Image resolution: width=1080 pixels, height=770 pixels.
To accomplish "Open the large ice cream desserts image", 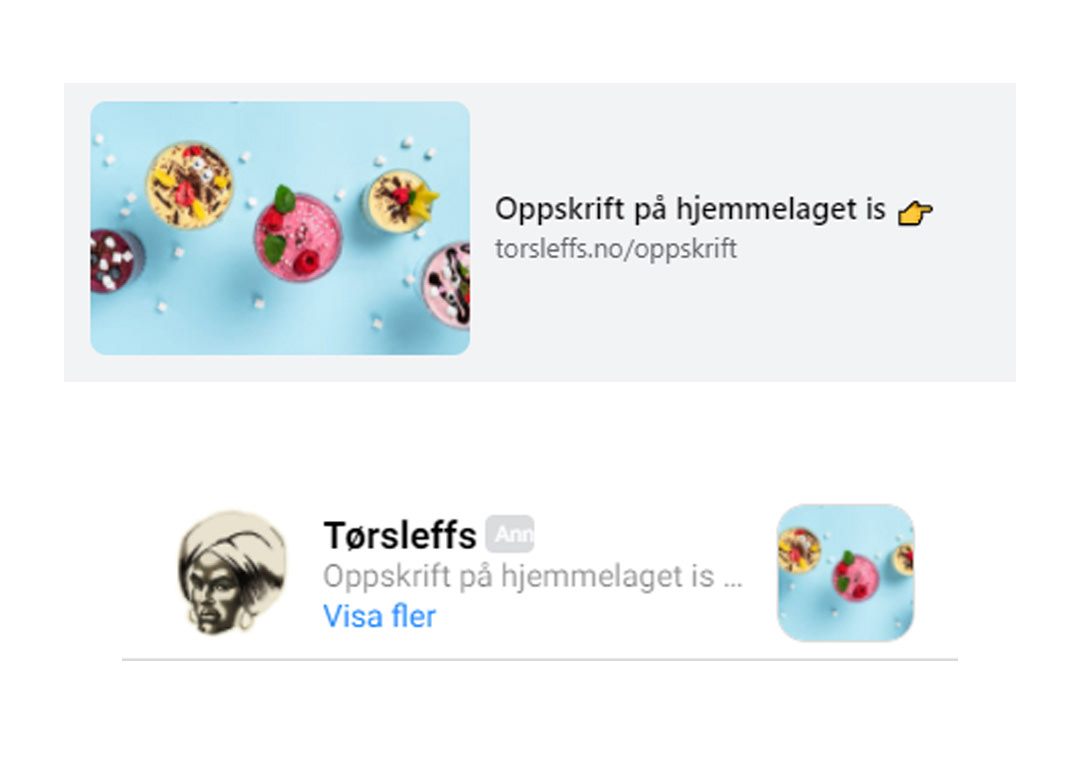I will 280,228.
